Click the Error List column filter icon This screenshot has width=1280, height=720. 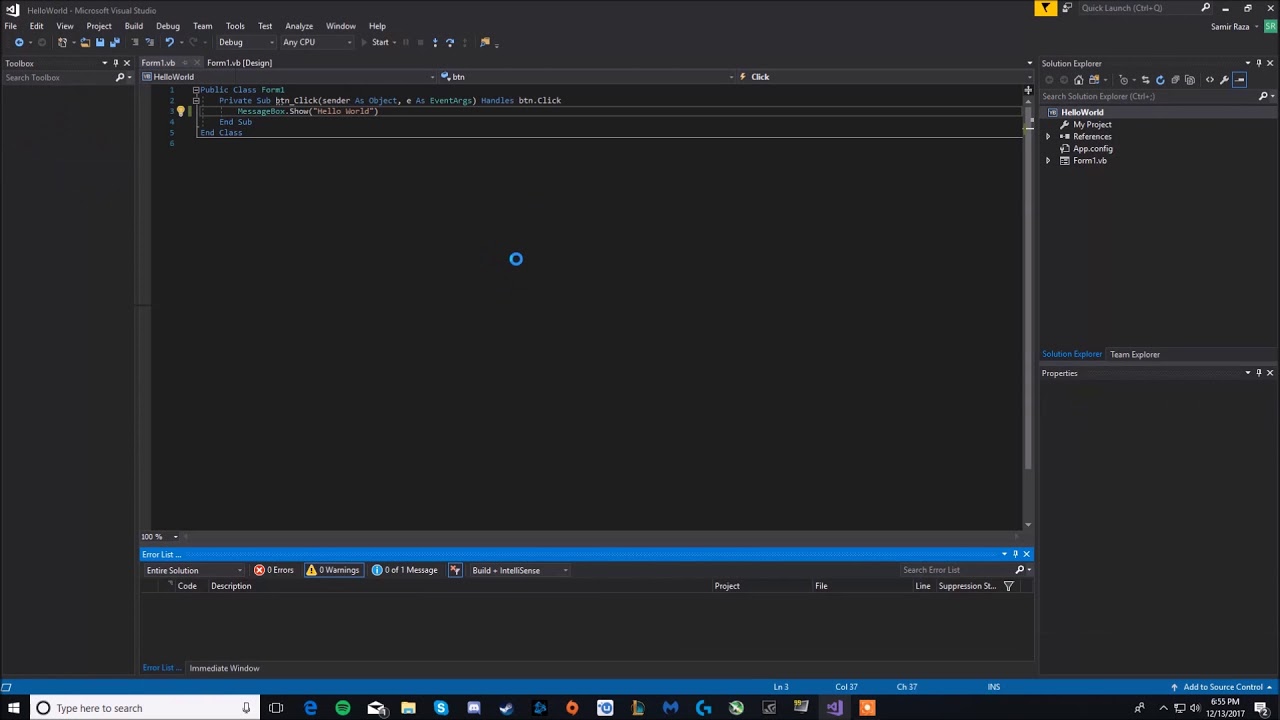click(x=1008, y=586)
